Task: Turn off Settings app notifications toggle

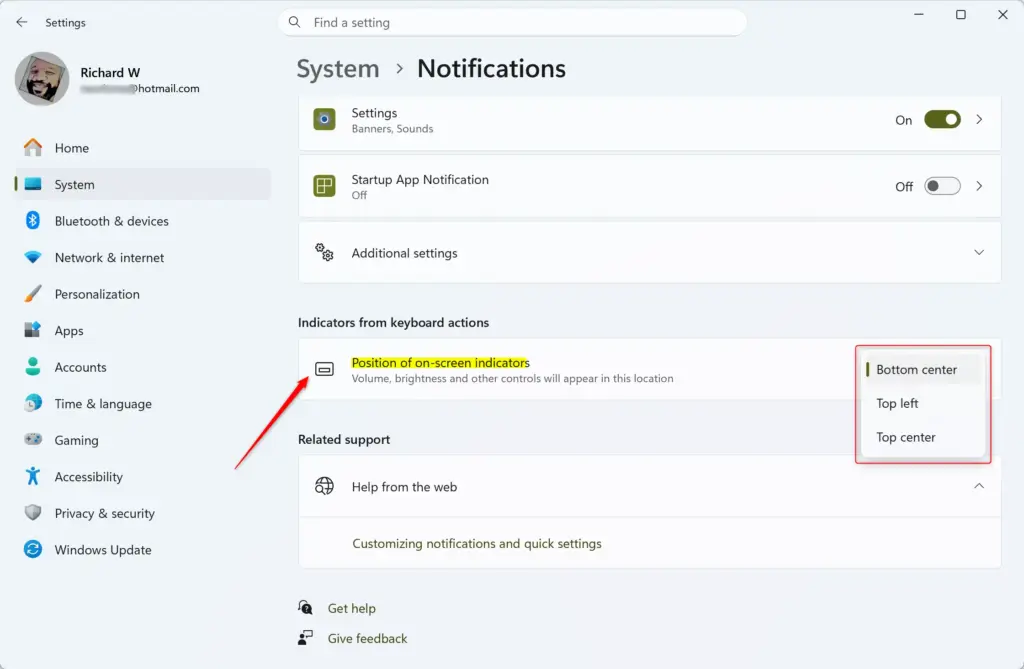Action: (x=942, y=120)
